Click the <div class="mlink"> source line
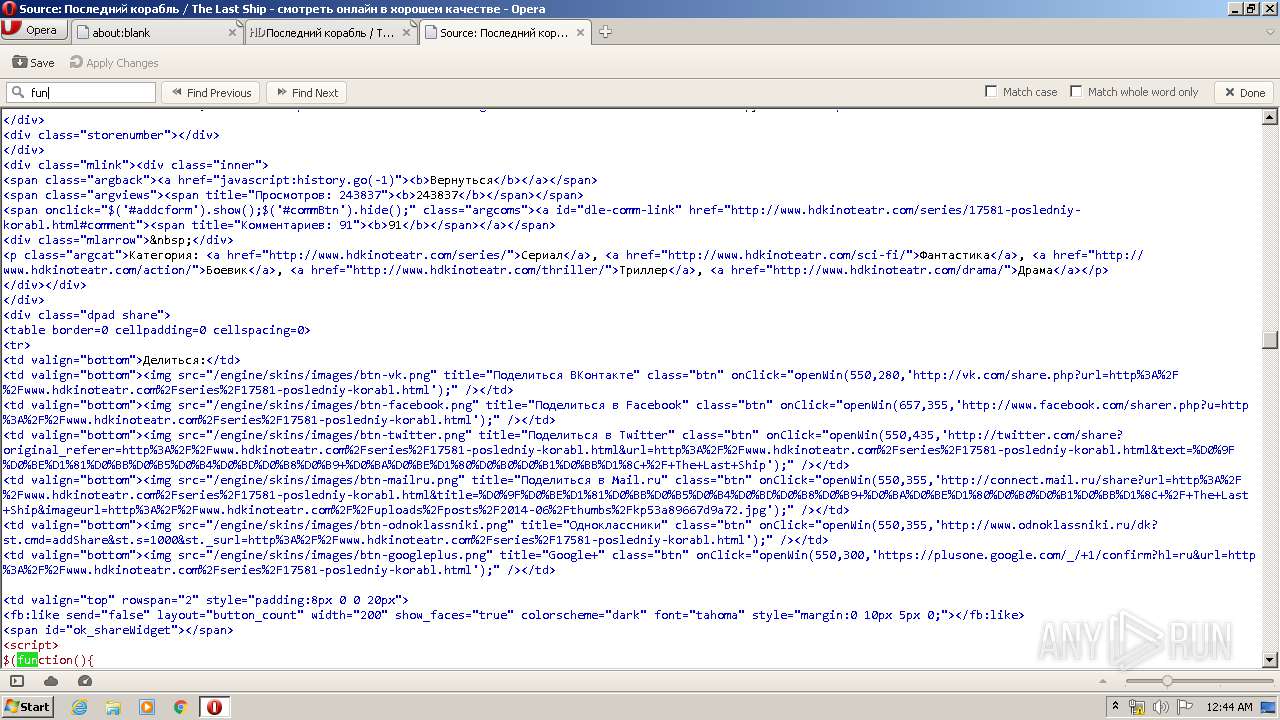The image size is (1280, 720). pyautogui.click(x=136, y=165)
